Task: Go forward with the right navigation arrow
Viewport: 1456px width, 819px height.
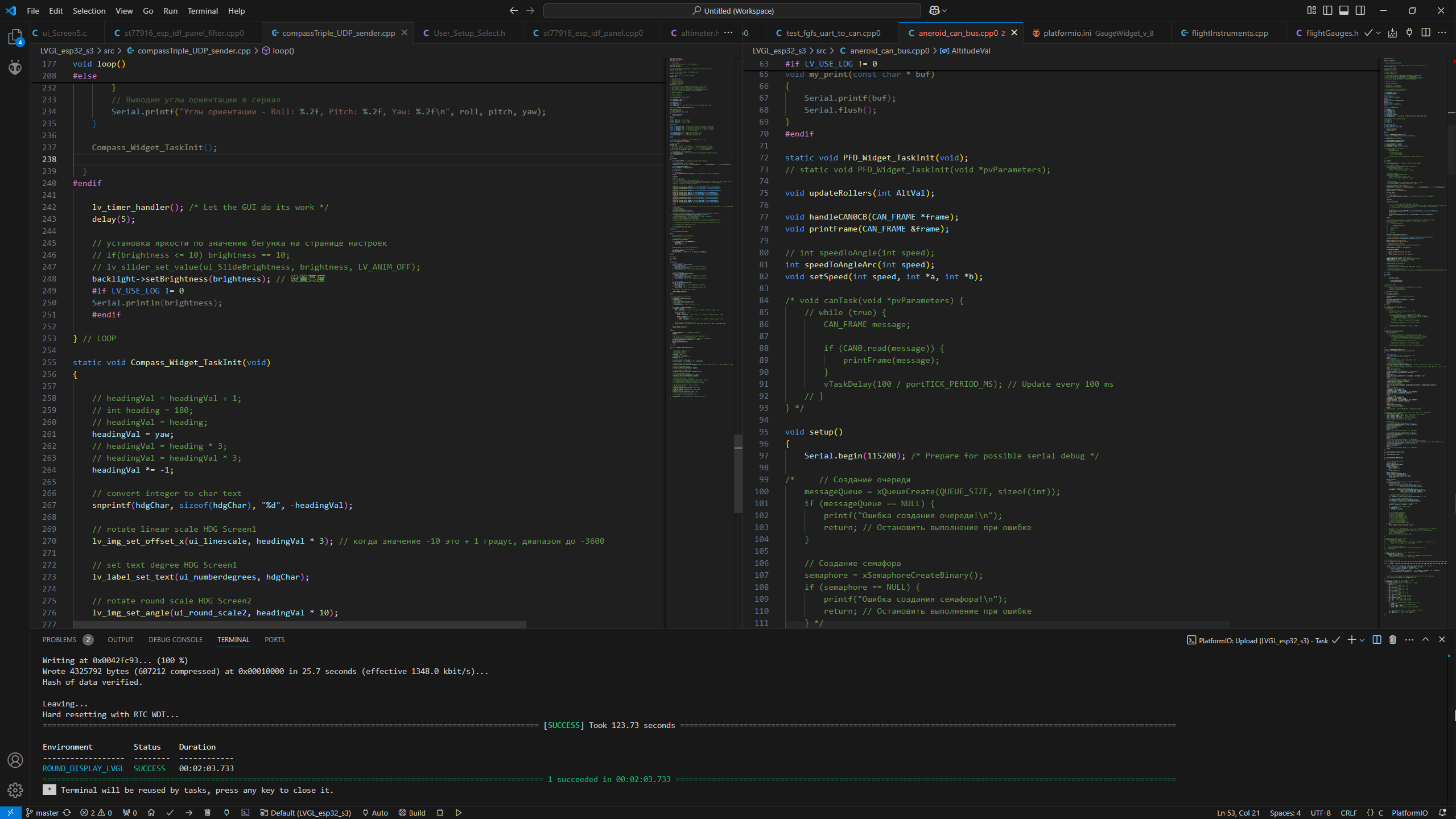Action: [x=530, y=10]
